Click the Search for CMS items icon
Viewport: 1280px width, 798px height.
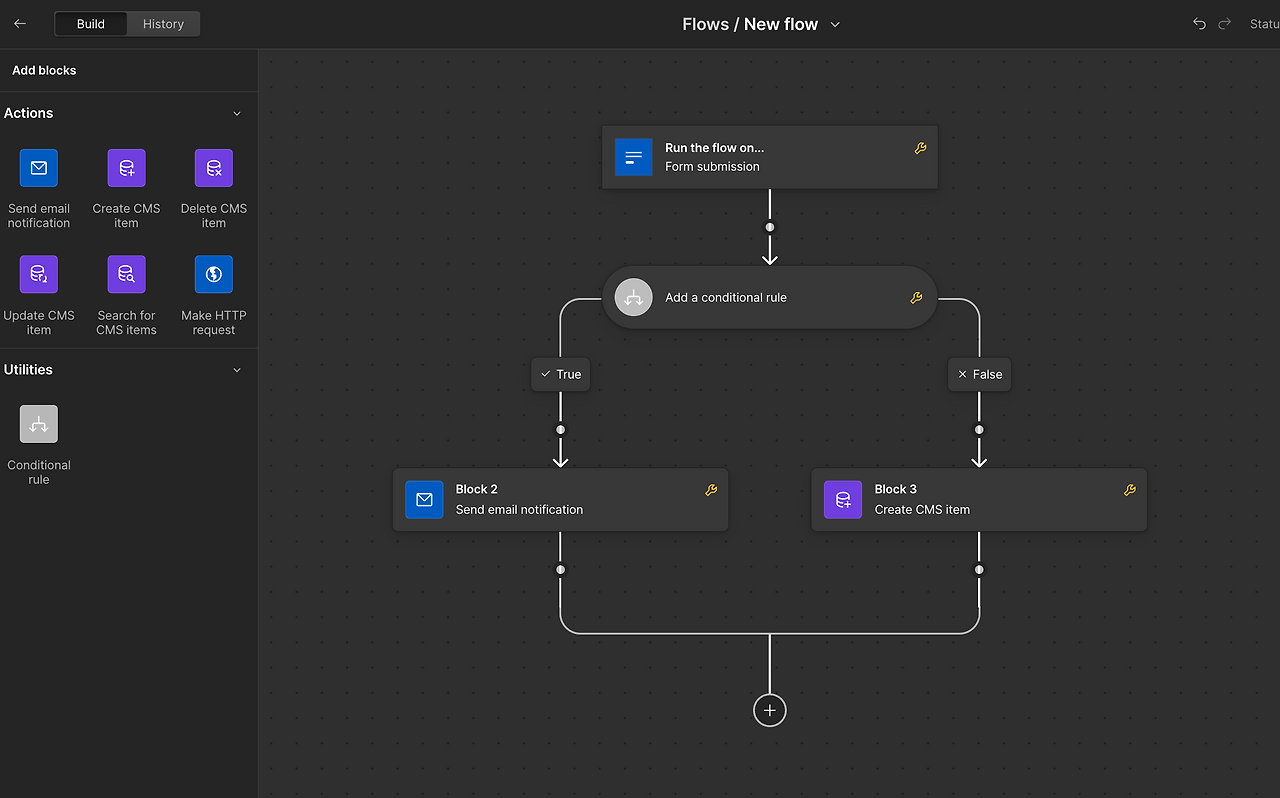tap(126, 274)
